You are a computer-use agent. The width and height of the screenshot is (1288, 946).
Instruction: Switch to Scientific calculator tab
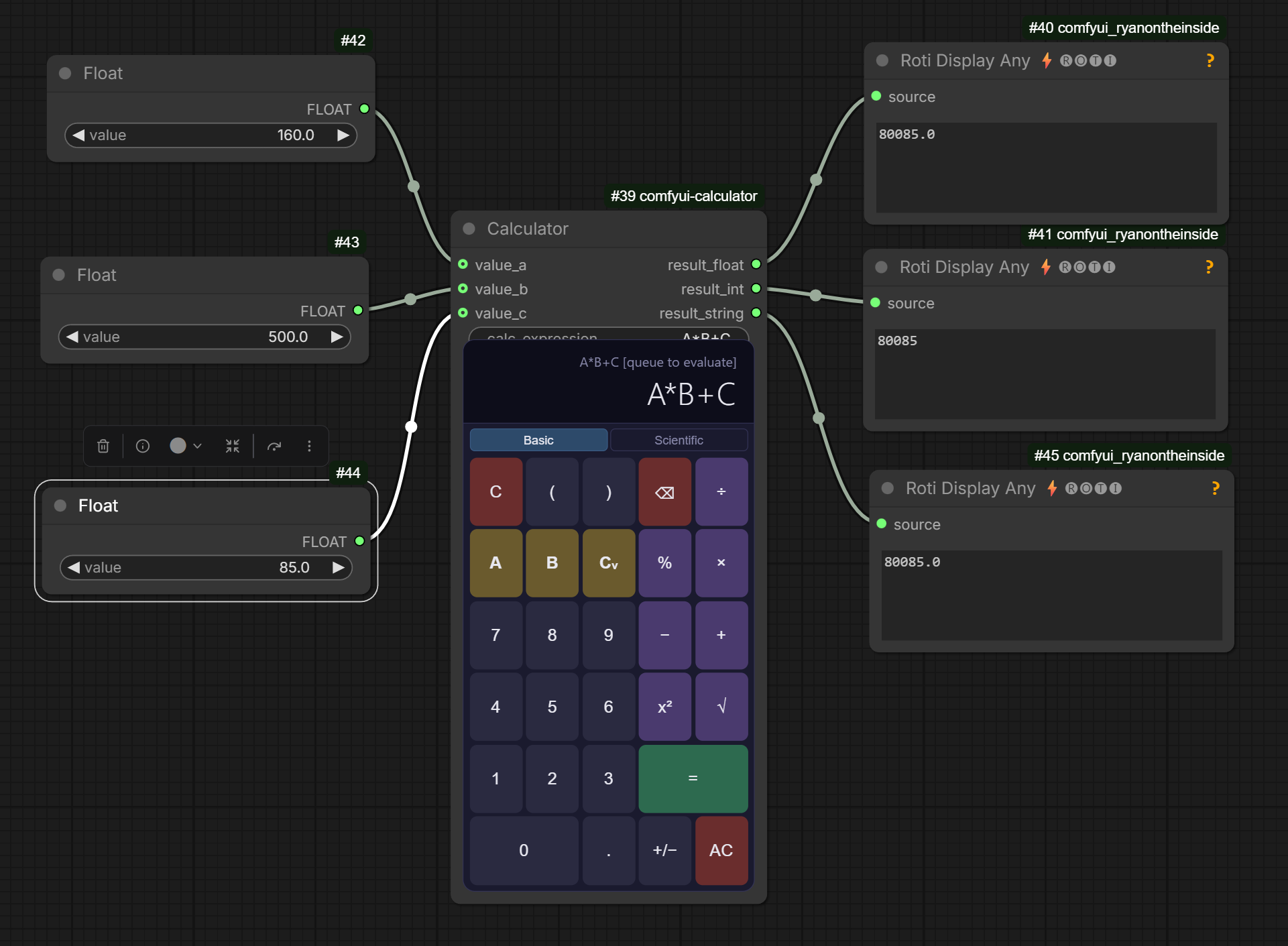(x=679, y=440)
